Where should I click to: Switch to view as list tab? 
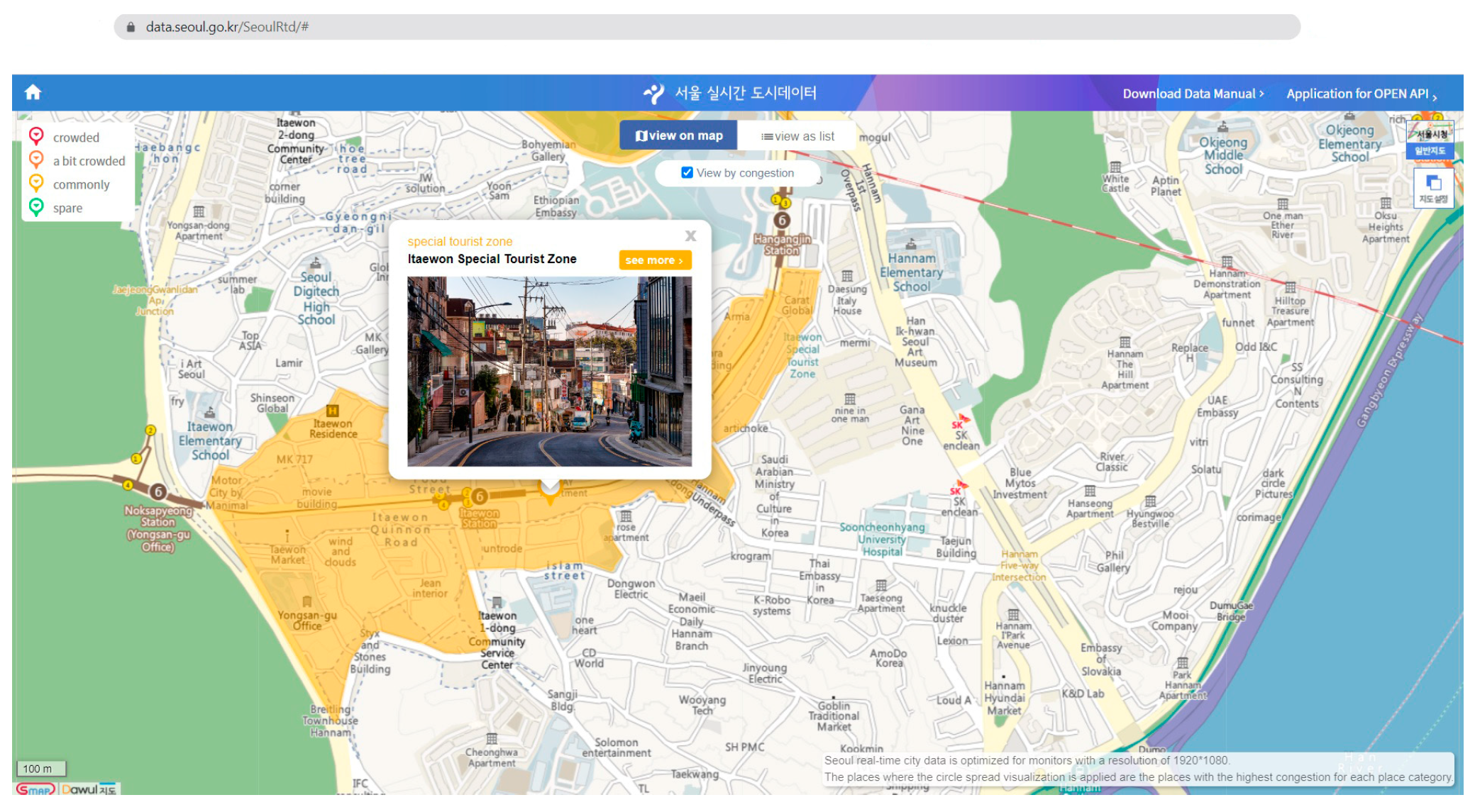(x=797, y=136)
